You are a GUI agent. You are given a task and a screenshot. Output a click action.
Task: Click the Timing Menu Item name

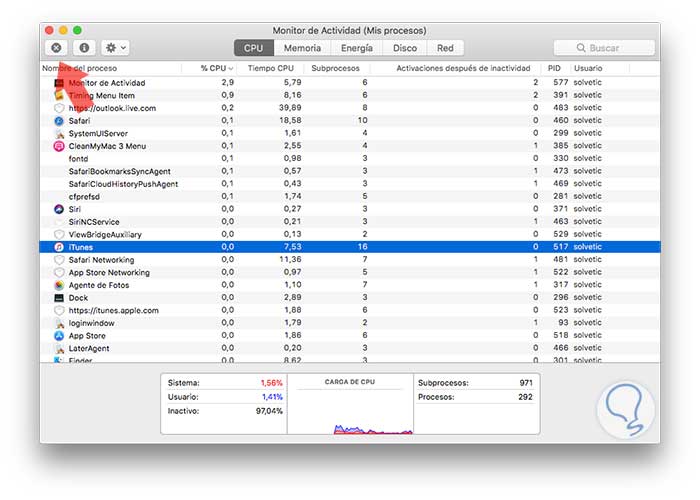pos(101,96)
